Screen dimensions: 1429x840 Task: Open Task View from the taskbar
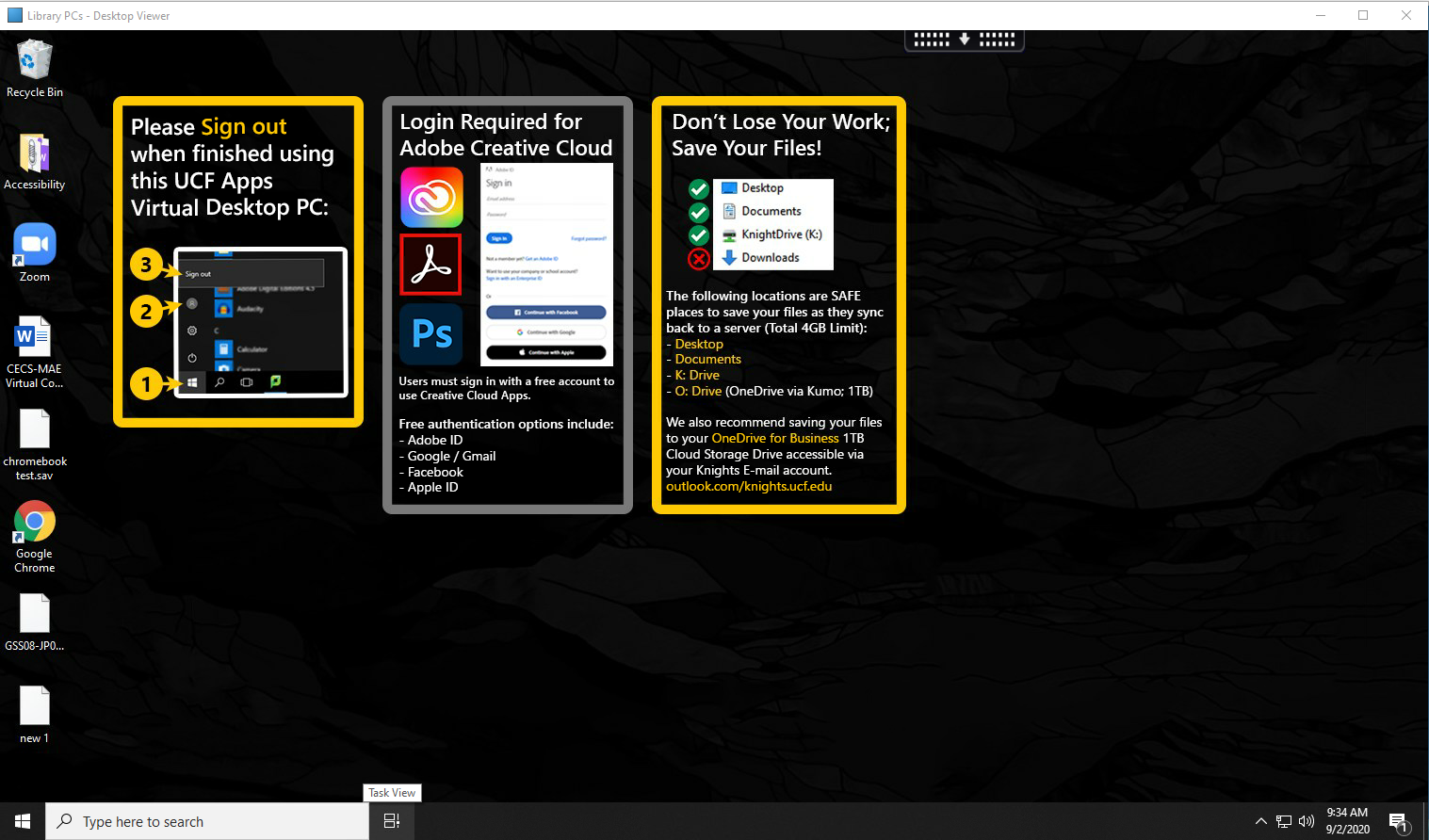[x=392, y=821]
